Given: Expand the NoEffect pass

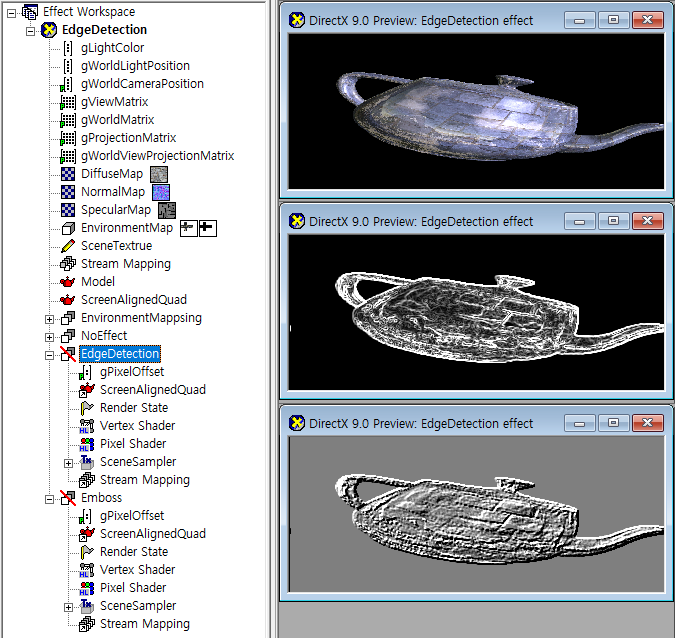Looking at the screenshot, I should pos(50,338).
